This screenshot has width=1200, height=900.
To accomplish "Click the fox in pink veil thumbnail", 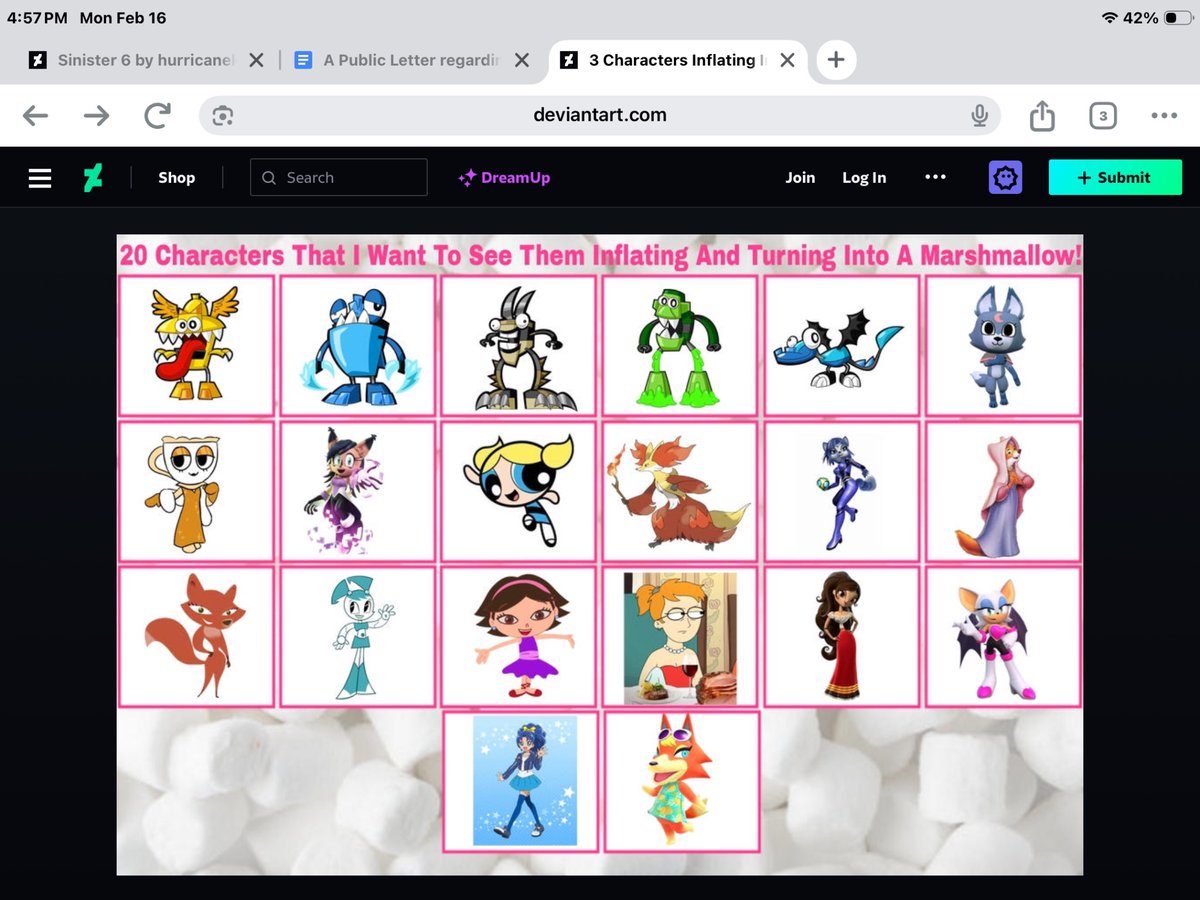I will click(x=1003, y=491).
